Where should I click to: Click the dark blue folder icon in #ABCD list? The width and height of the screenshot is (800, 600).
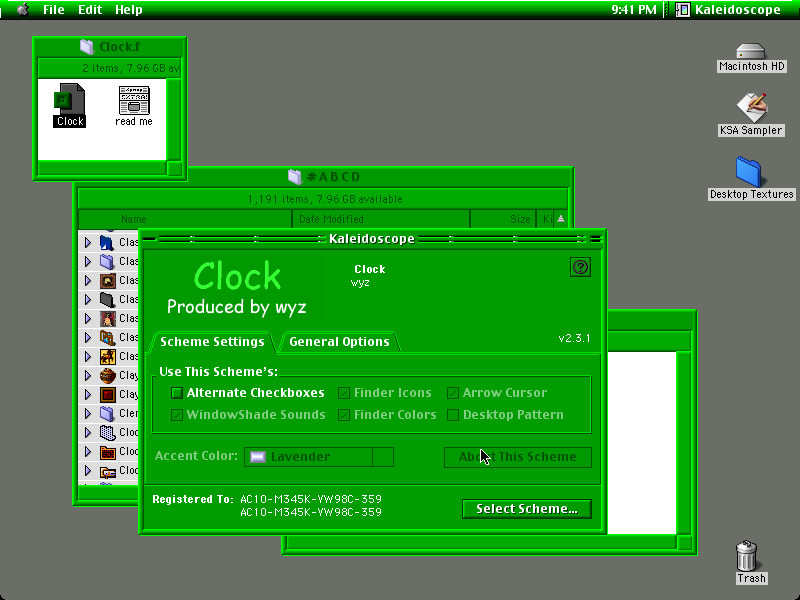(107, 242)
